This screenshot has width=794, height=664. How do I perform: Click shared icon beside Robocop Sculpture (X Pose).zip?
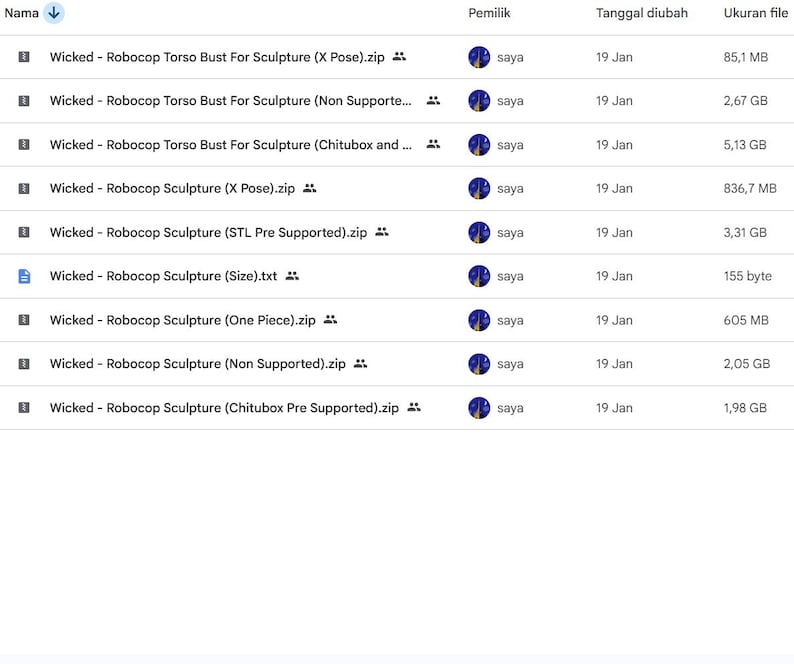tap(309, 188)
